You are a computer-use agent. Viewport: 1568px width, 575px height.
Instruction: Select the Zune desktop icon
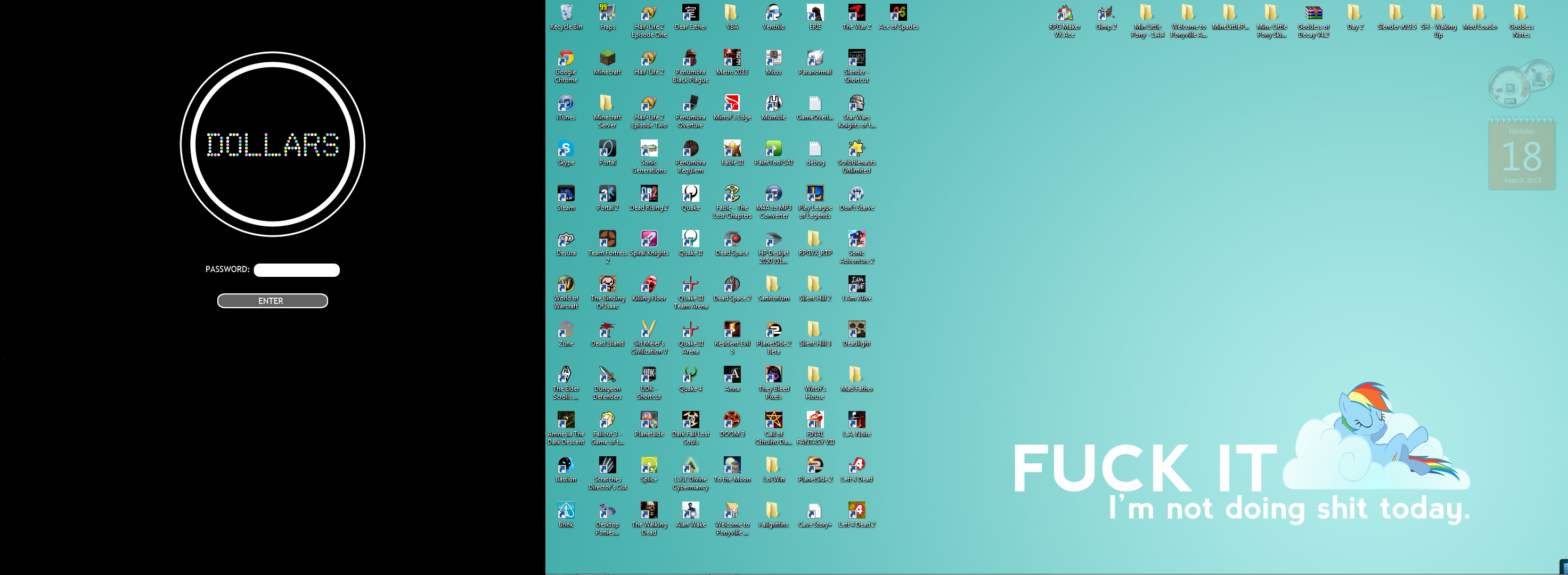click(x=566, y=333)
